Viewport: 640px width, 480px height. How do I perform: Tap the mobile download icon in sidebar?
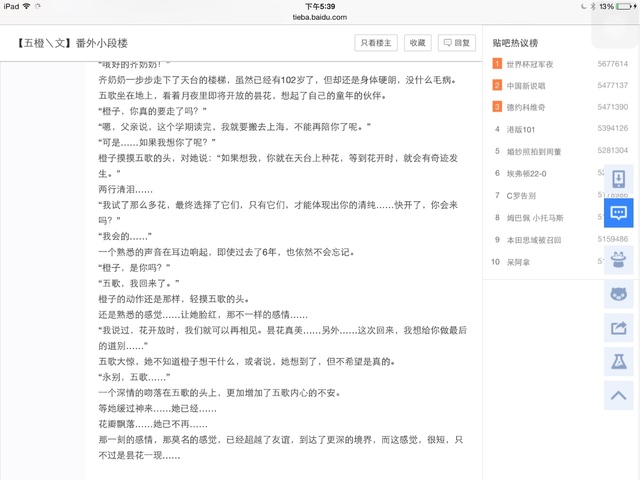618,179
